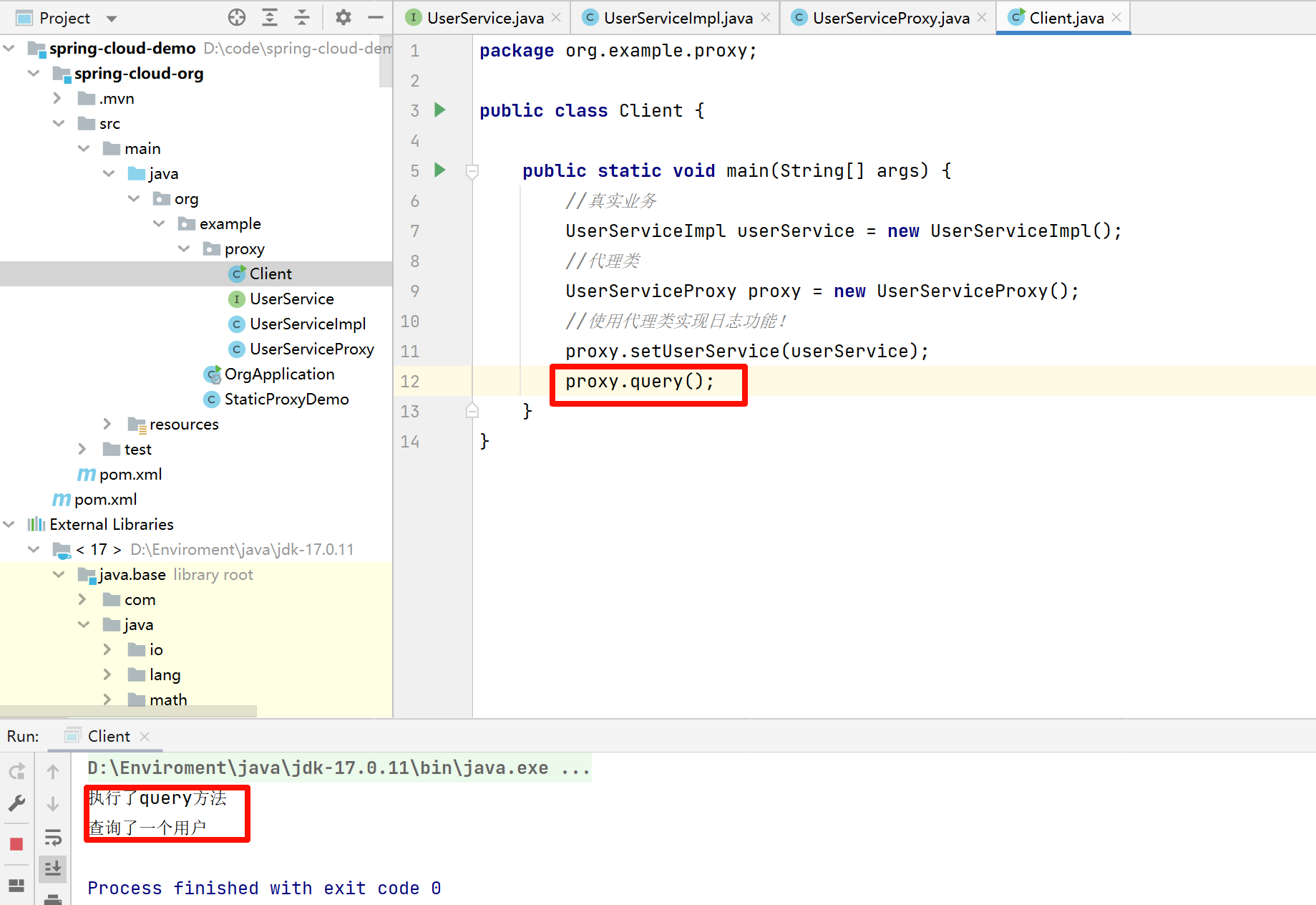Screen dimensions: 1316x905
Task: Click the up arrow in Run console
Action: (53, 771)
